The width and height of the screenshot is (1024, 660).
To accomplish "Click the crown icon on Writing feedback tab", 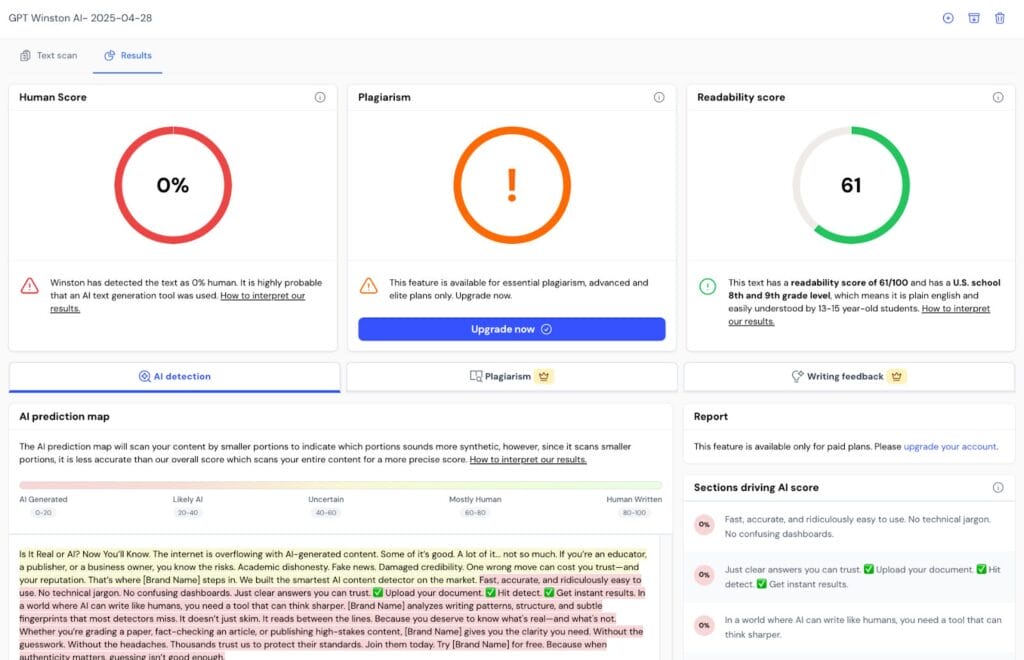I will [897, 377].
